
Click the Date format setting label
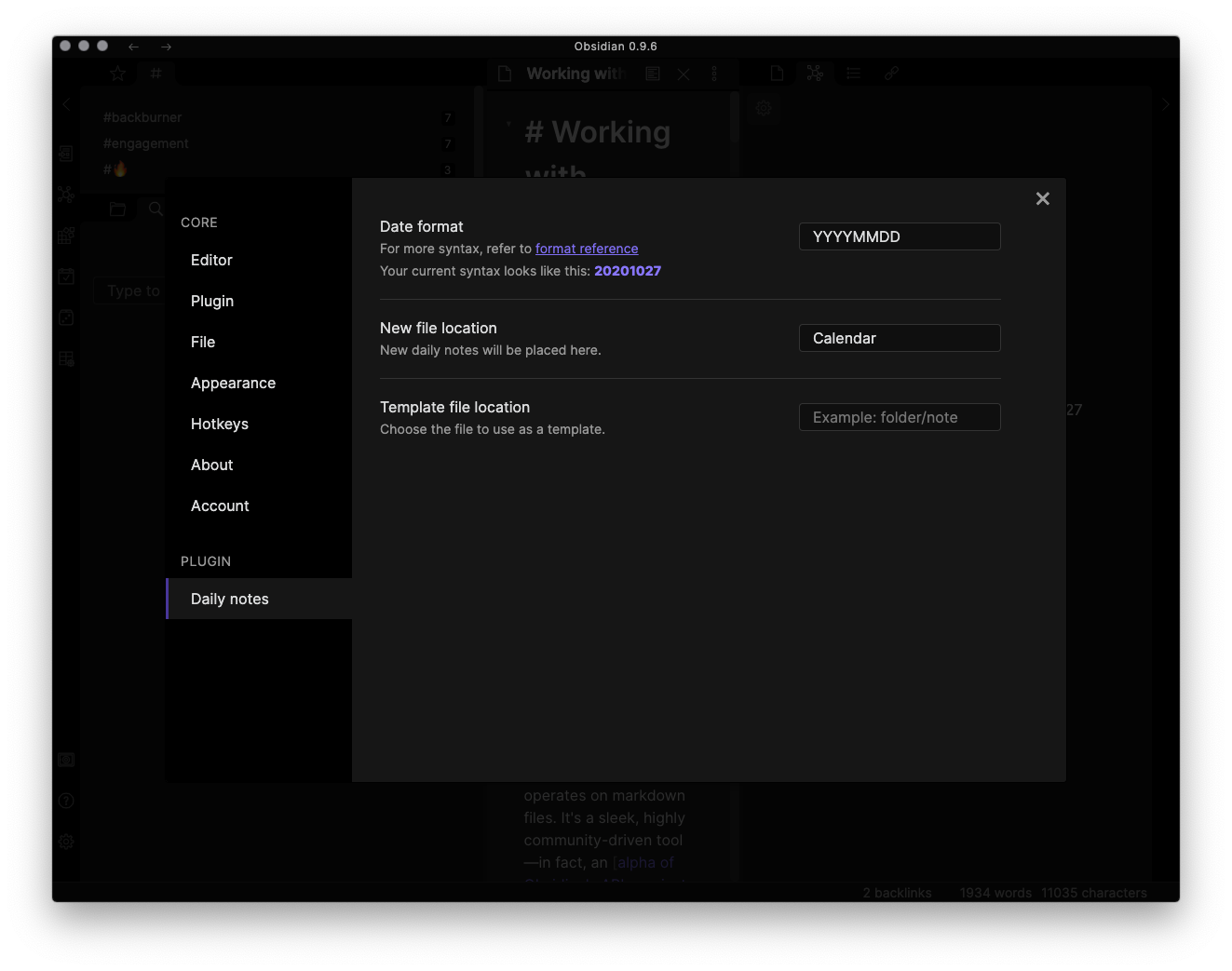[421, 226]
